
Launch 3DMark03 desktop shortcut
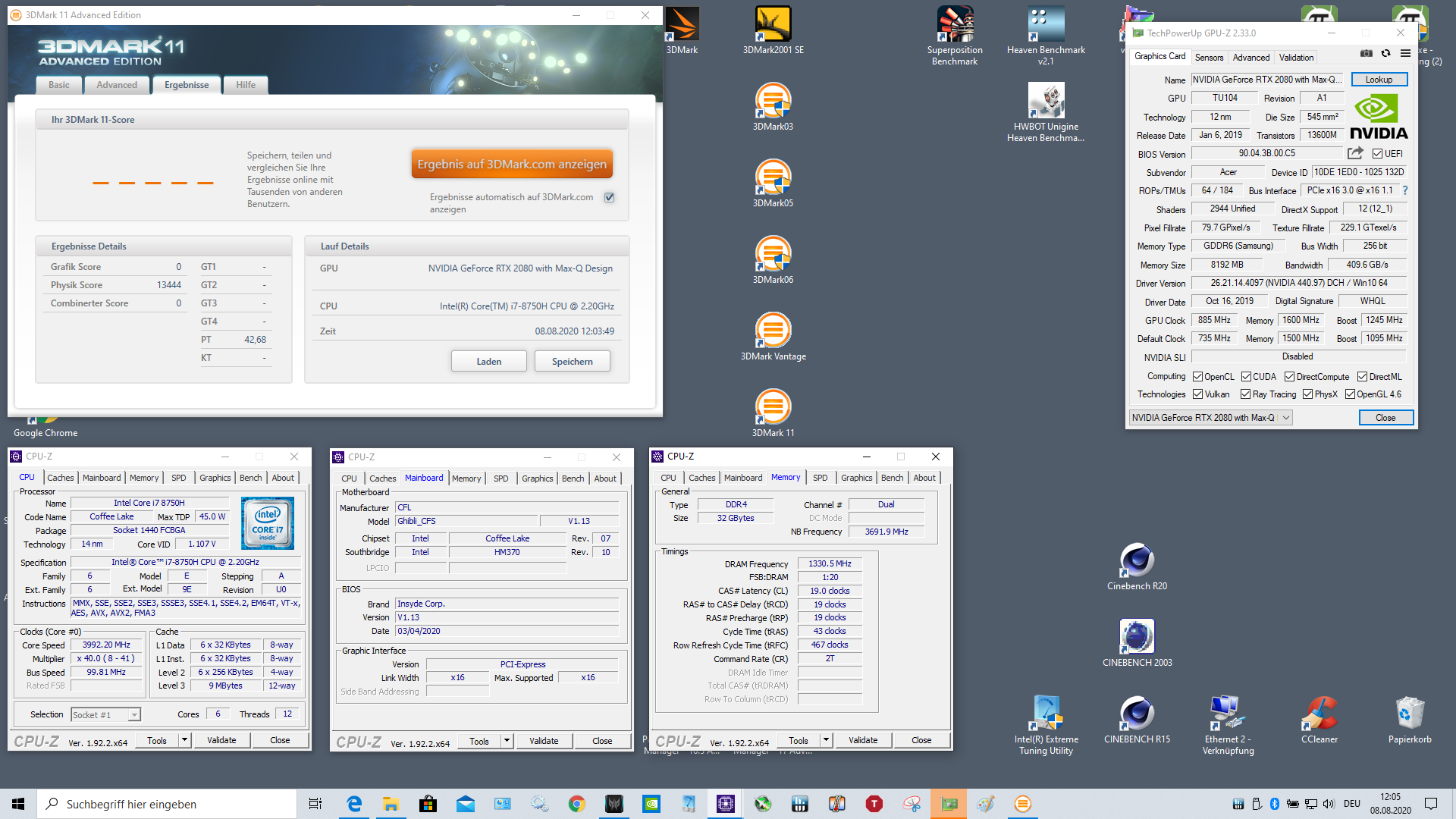tap(773, 107)
